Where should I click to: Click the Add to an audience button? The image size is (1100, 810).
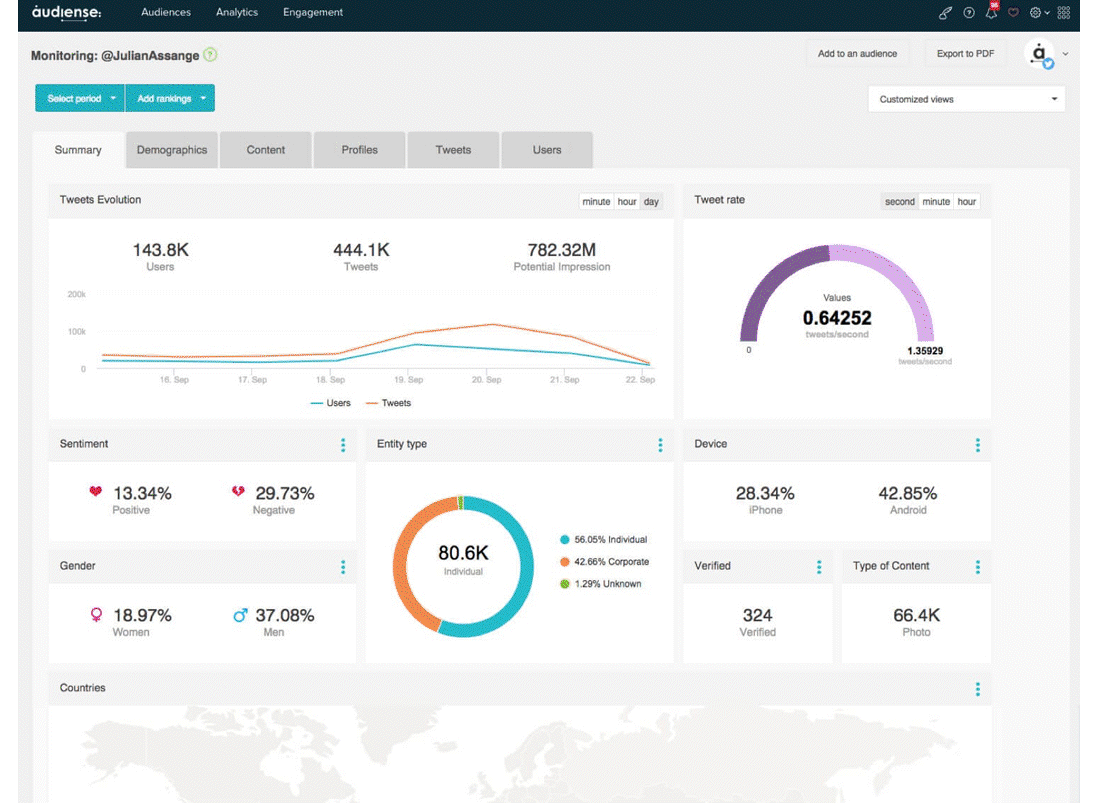[x=857, y=53]
